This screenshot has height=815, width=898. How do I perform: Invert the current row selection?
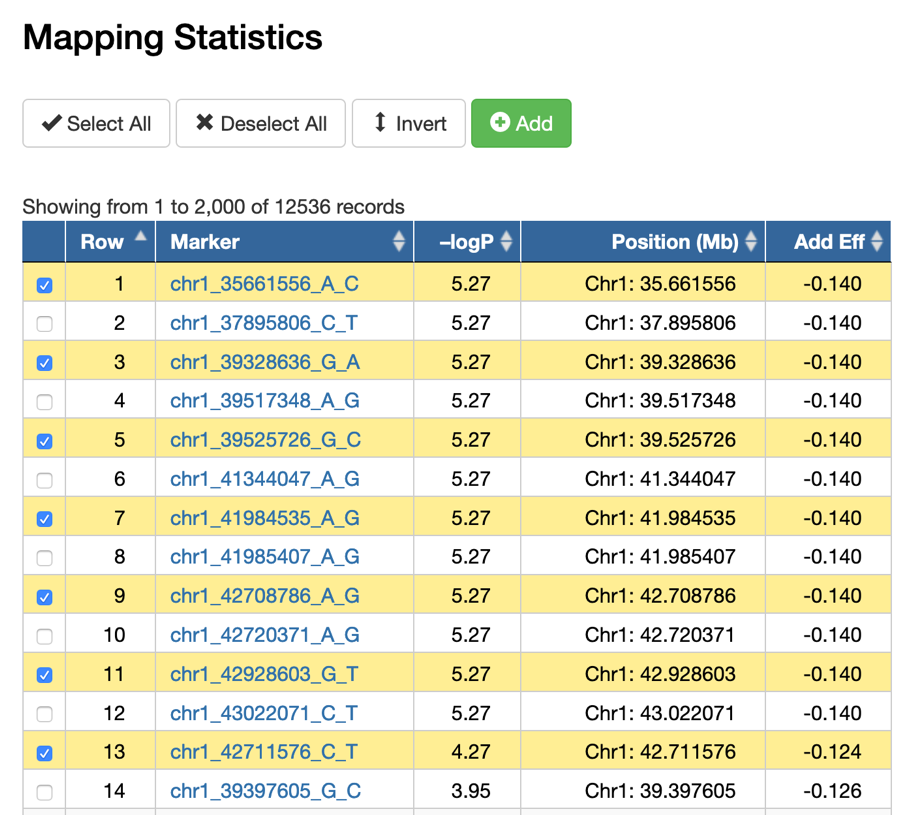[x=408, y=124]
